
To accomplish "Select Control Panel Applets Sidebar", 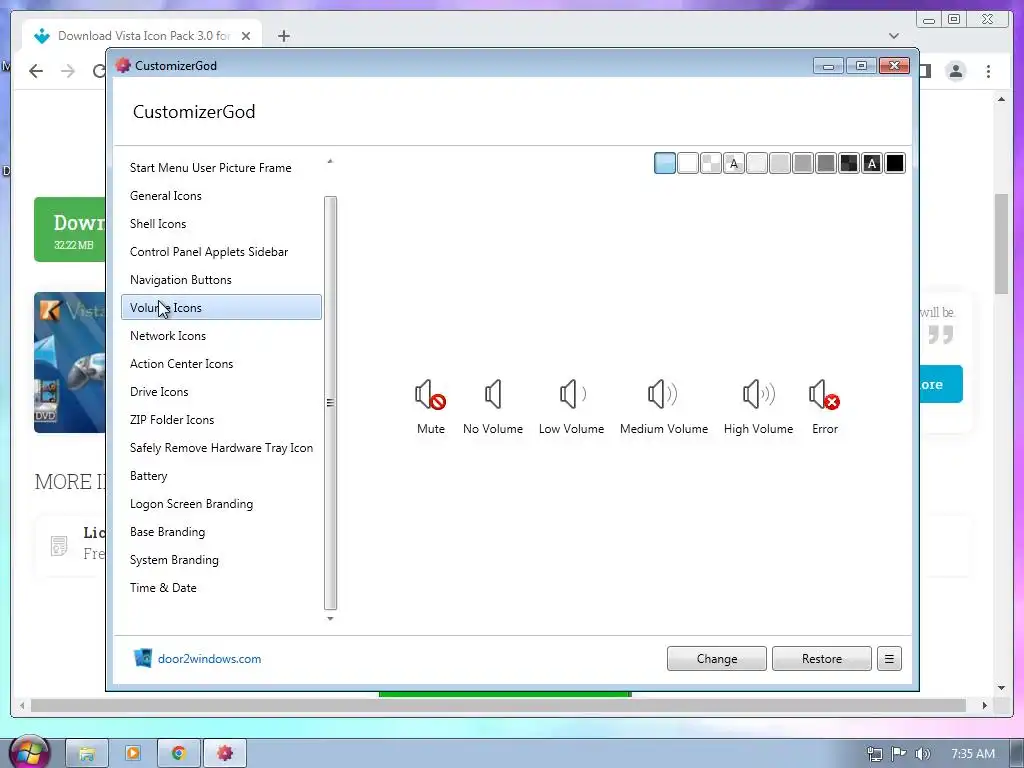I will [x=221, y=252].
